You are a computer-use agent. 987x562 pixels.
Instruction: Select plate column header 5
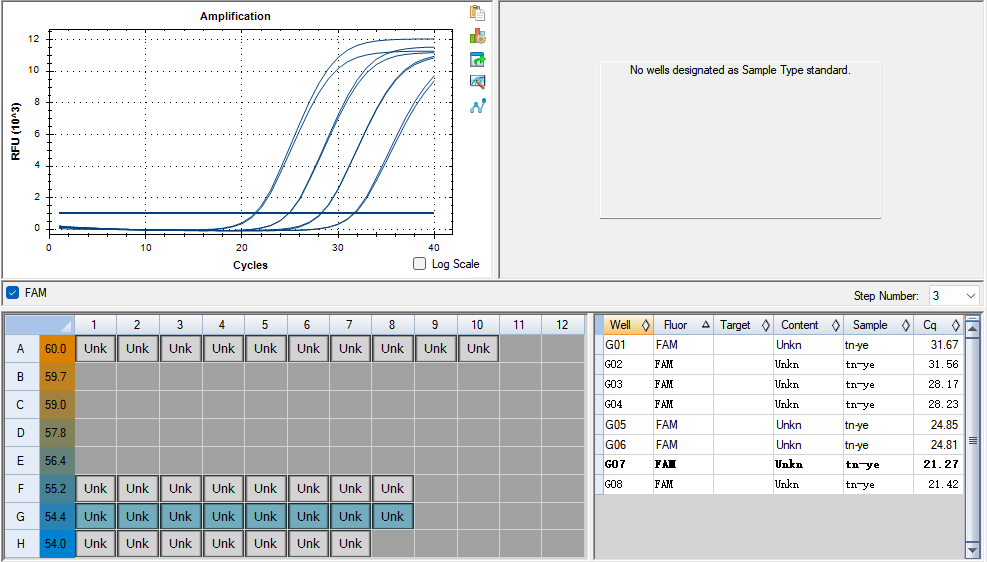pos(265,325)
